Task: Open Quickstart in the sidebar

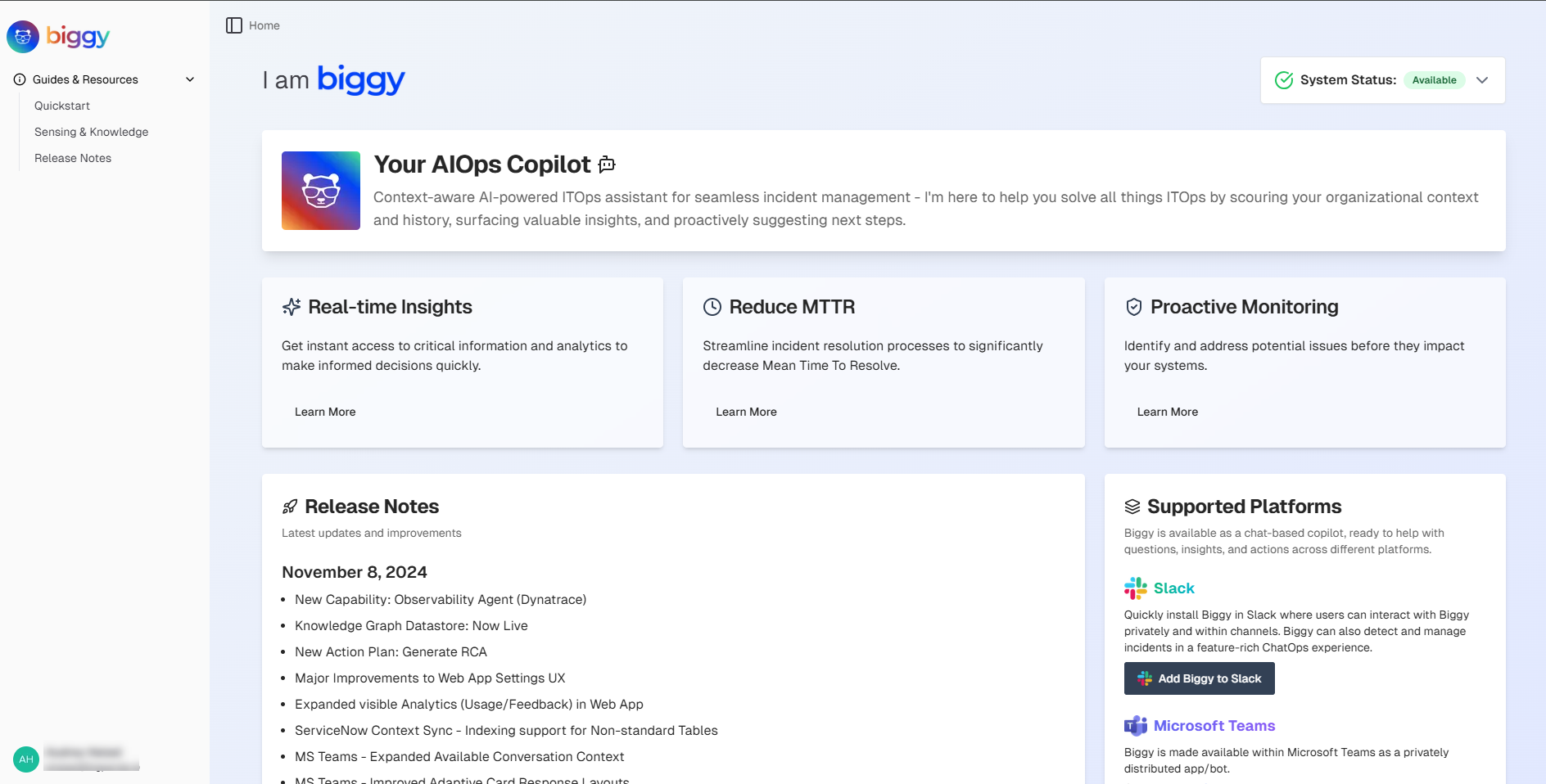Action: 62,106
